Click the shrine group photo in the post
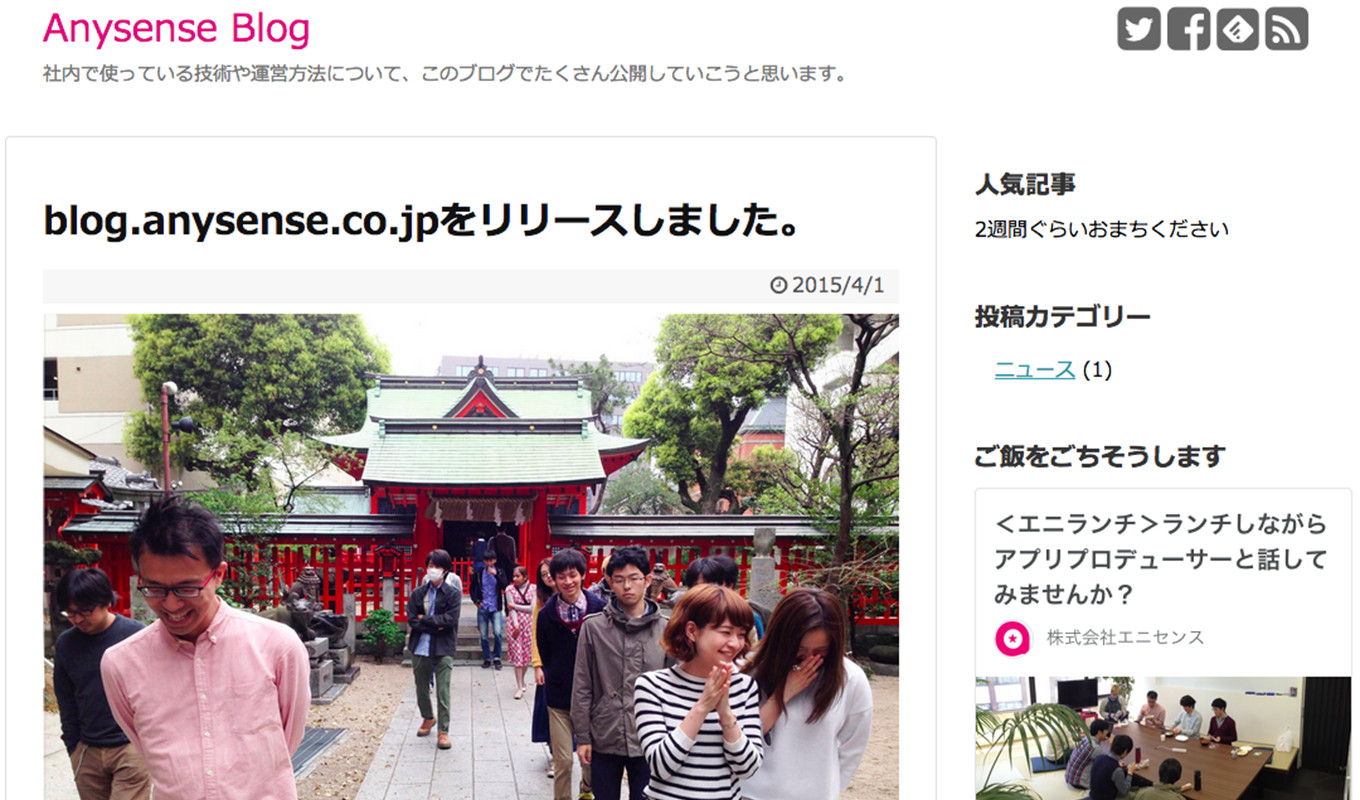The image size is (1360, 800). [471, 557]
